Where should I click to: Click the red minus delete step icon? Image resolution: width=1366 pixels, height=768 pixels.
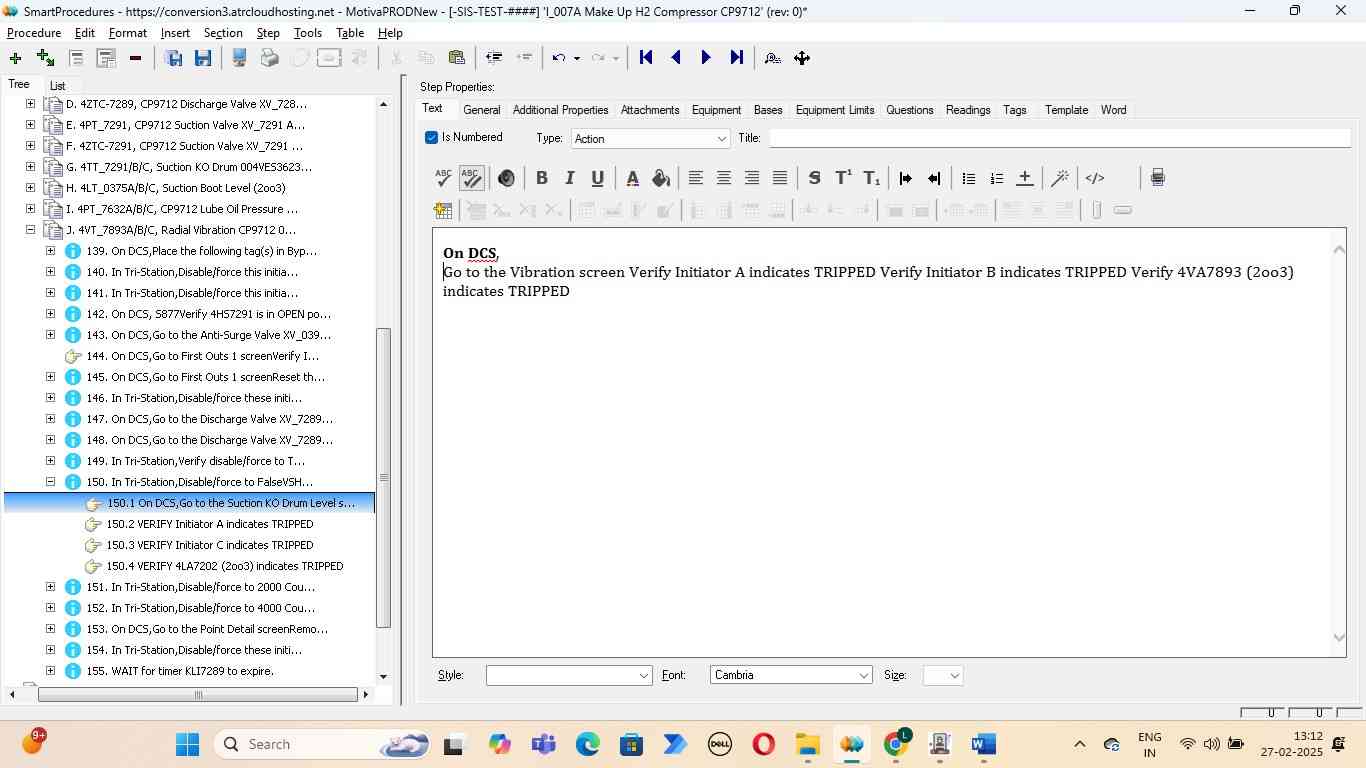tap(135, 58)
